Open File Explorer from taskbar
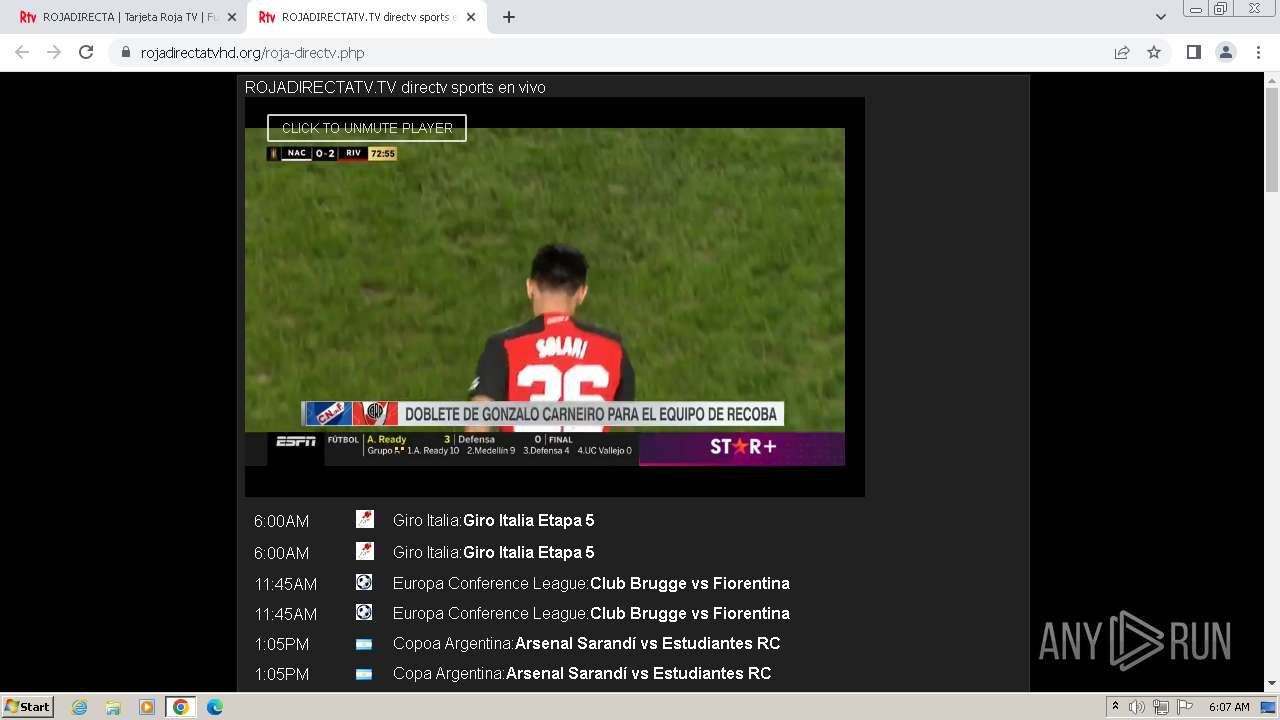The image size is (1280, 720). 113,707
